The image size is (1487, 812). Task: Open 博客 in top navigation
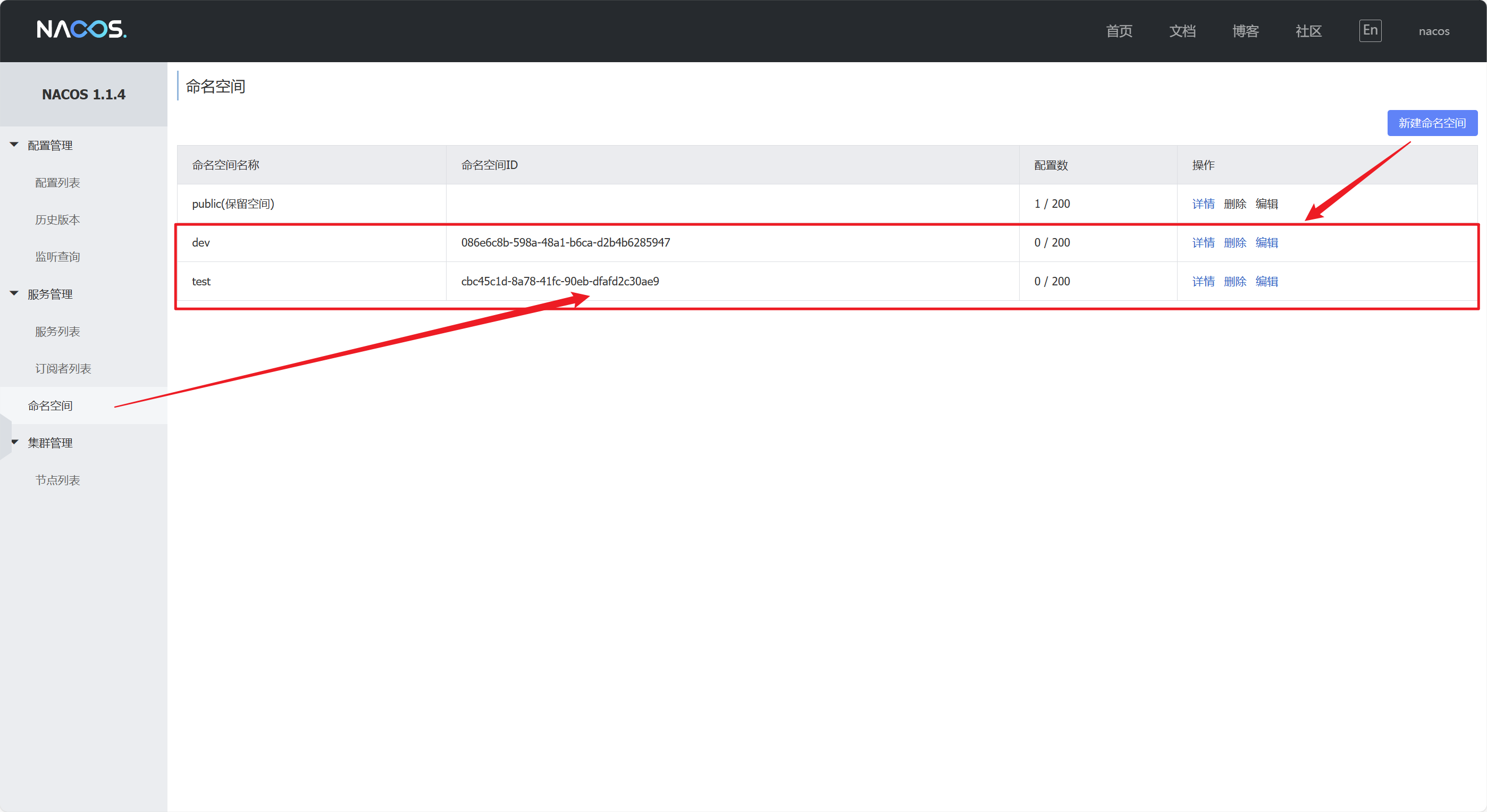(1245, 31)
